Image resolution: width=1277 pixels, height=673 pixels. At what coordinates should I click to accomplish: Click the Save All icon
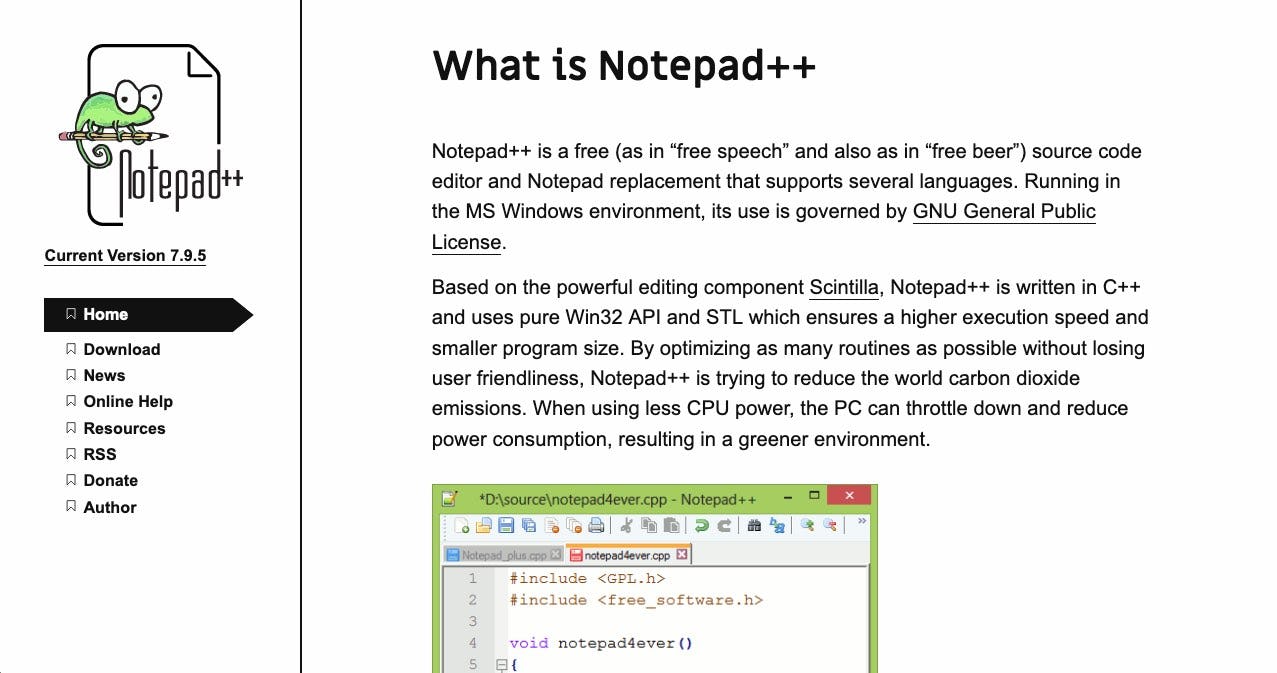529,527
